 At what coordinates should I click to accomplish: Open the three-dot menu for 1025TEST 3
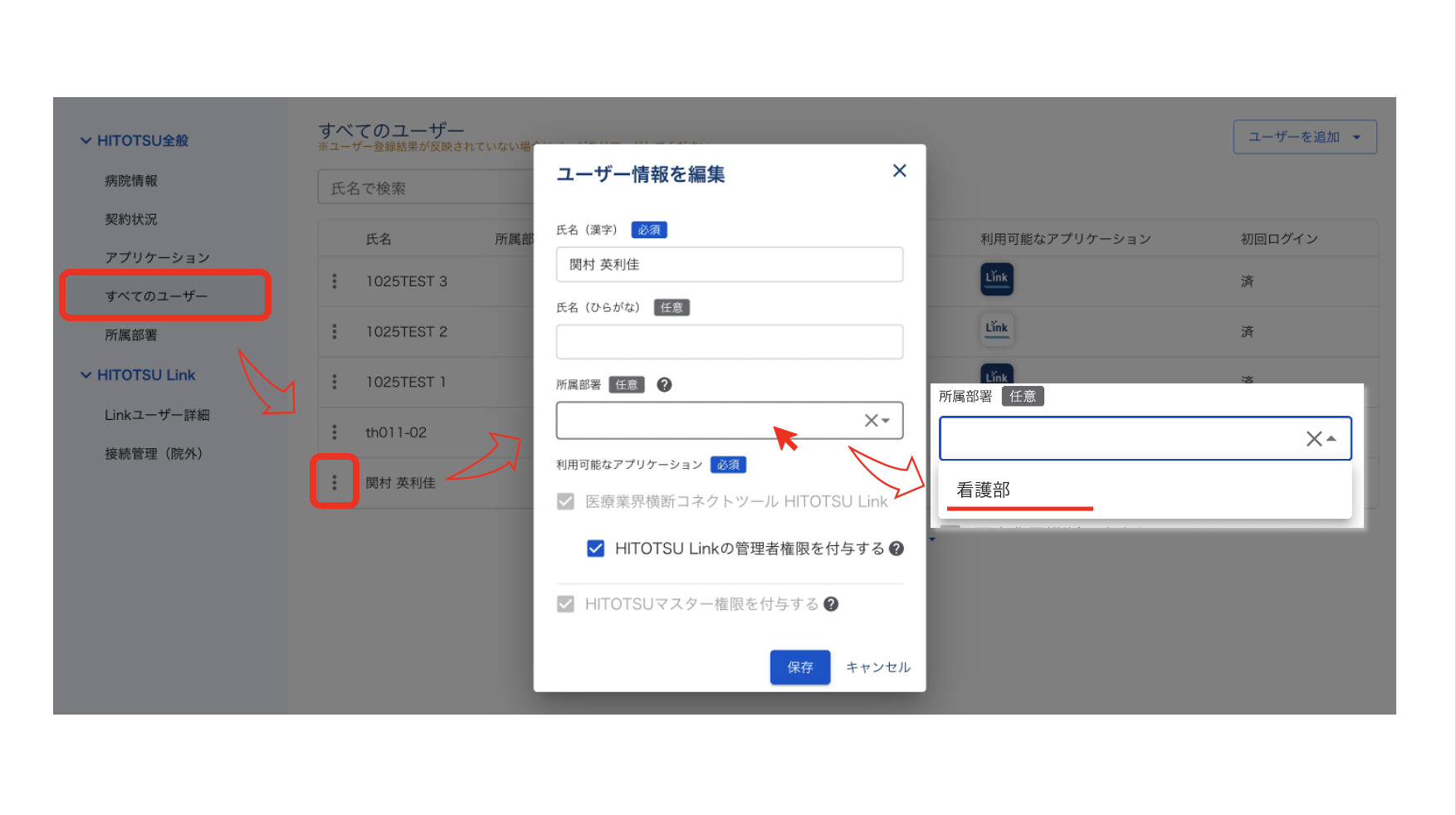(x=335, y=281)
